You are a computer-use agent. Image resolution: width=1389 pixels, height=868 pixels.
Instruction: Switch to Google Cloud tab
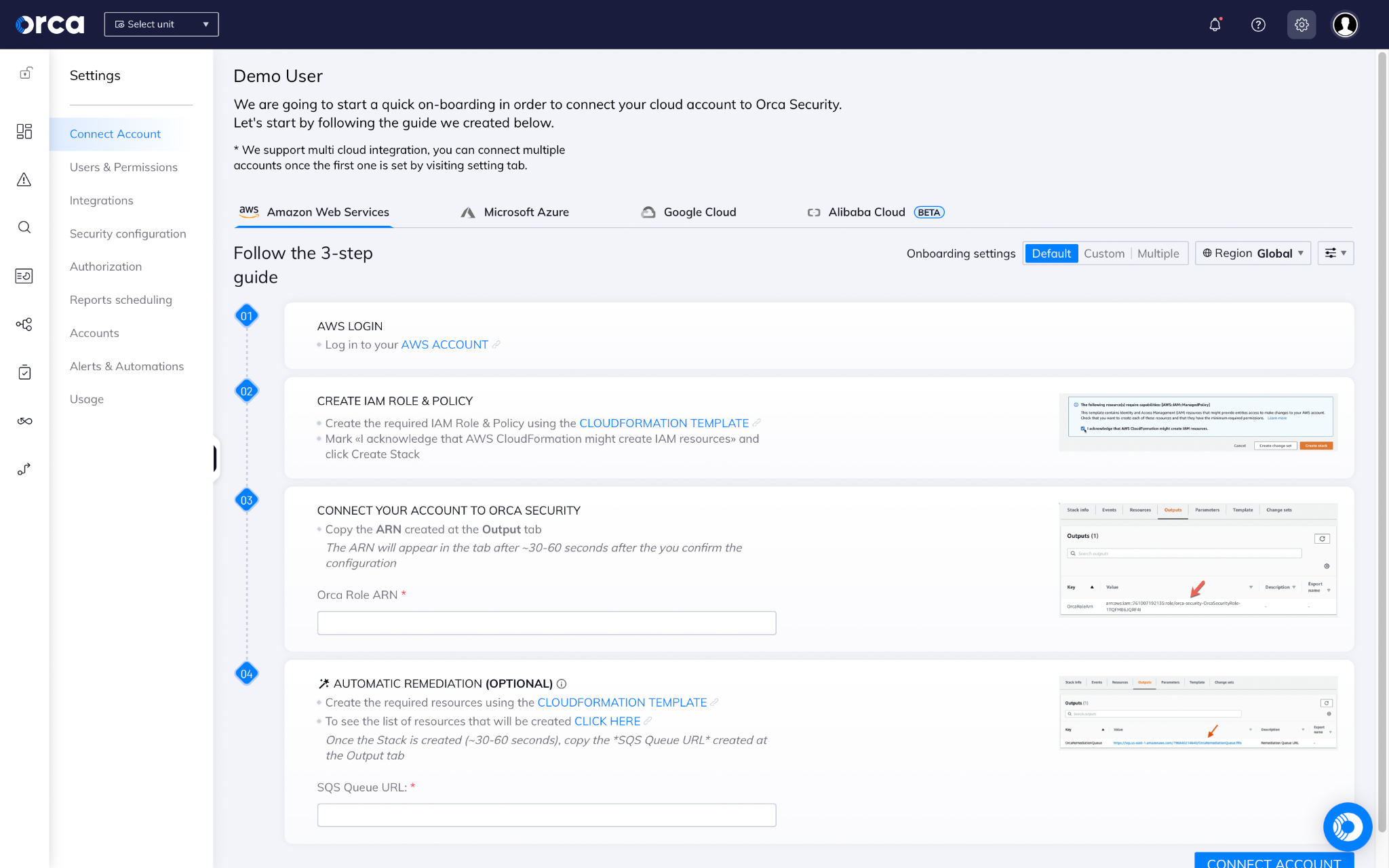[x=689, y=212]
